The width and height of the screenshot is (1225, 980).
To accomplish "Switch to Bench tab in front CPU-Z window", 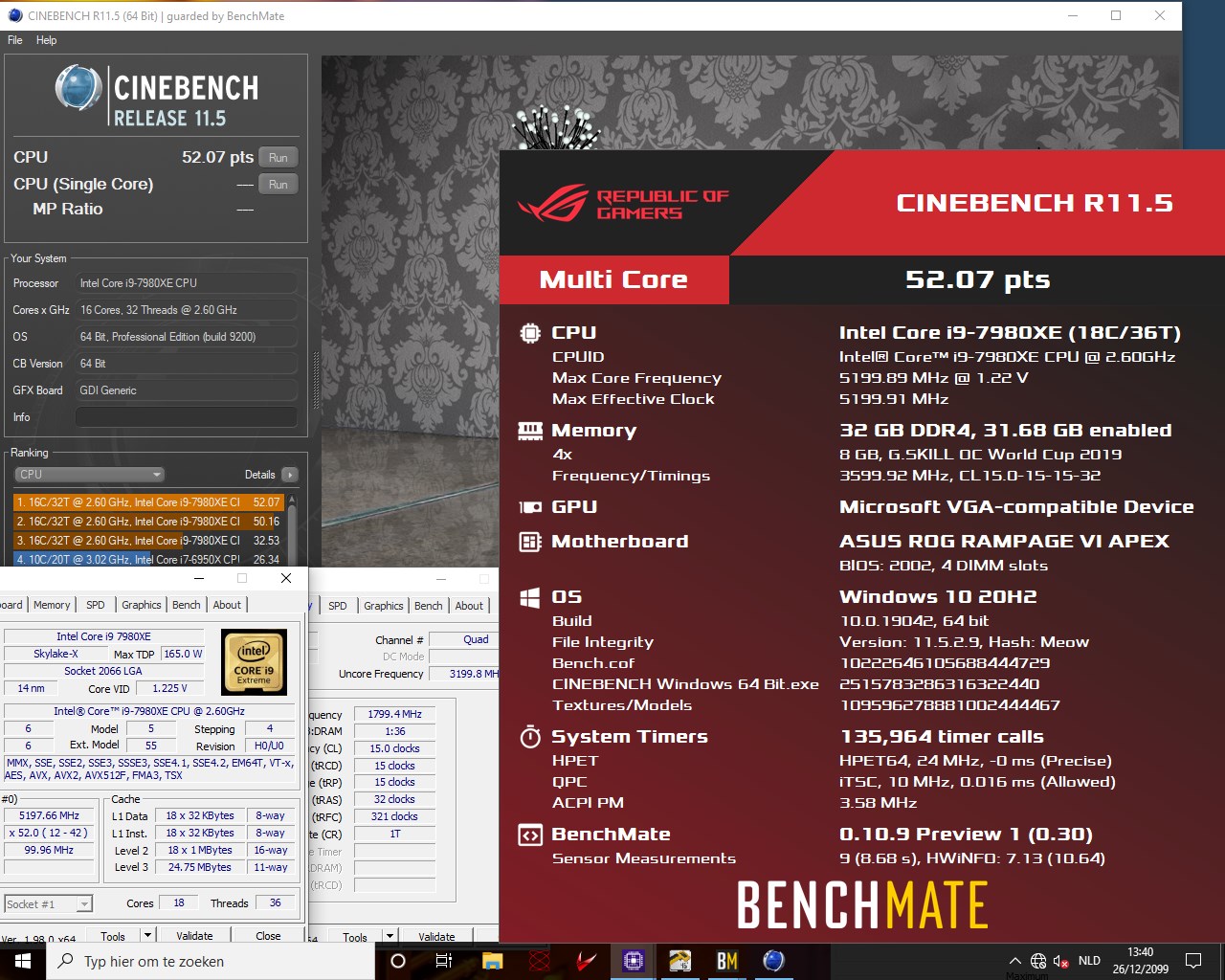I will [187, 605].
